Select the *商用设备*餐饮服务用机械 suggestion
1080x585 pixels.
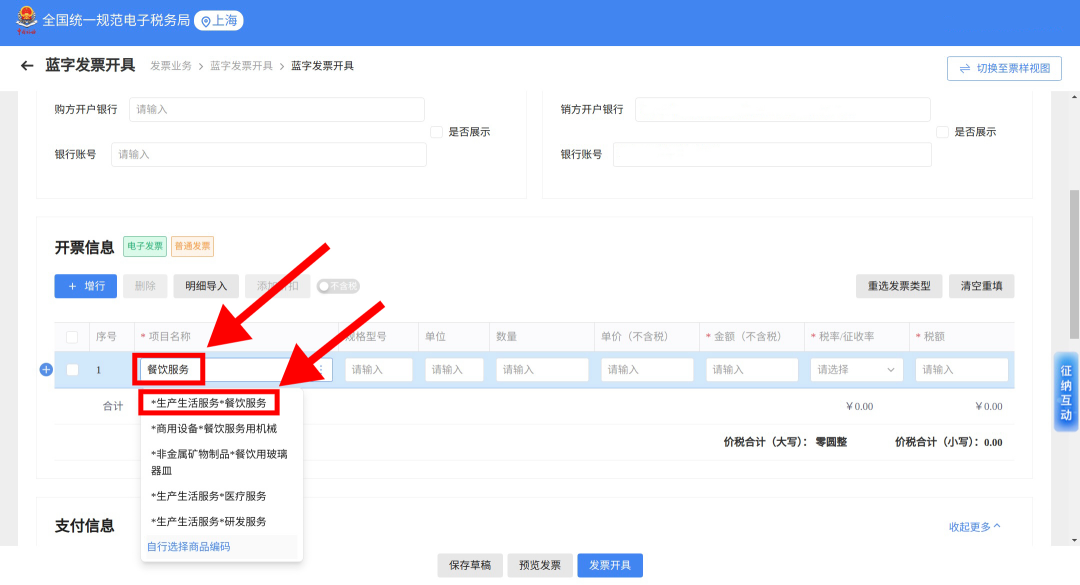(214, 429)
